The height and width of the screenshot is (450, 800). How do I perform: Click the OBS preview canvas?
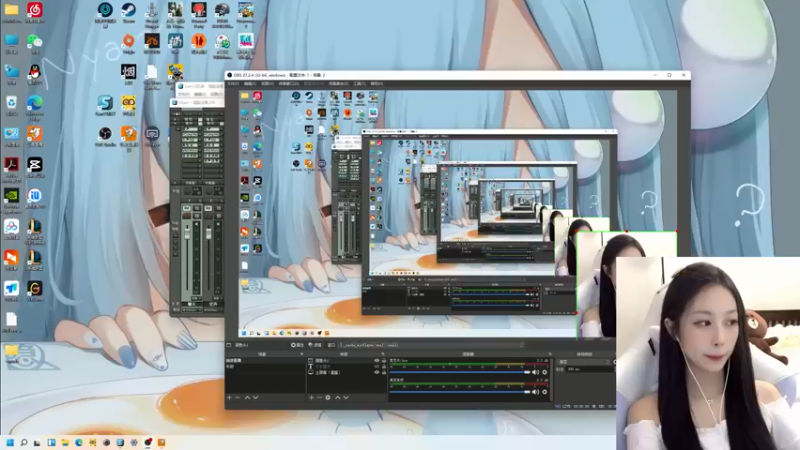pyautogui.click(x=458, y=213)
